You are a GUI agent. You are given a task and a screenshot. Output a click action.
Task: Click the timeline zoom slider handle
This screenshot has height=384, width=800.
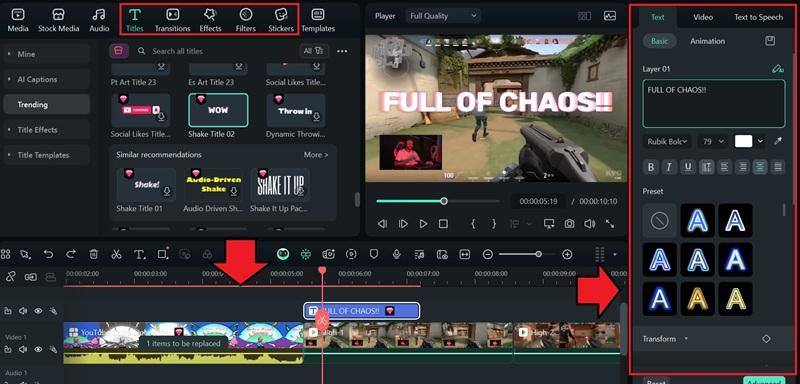click(x=538, y=254)
